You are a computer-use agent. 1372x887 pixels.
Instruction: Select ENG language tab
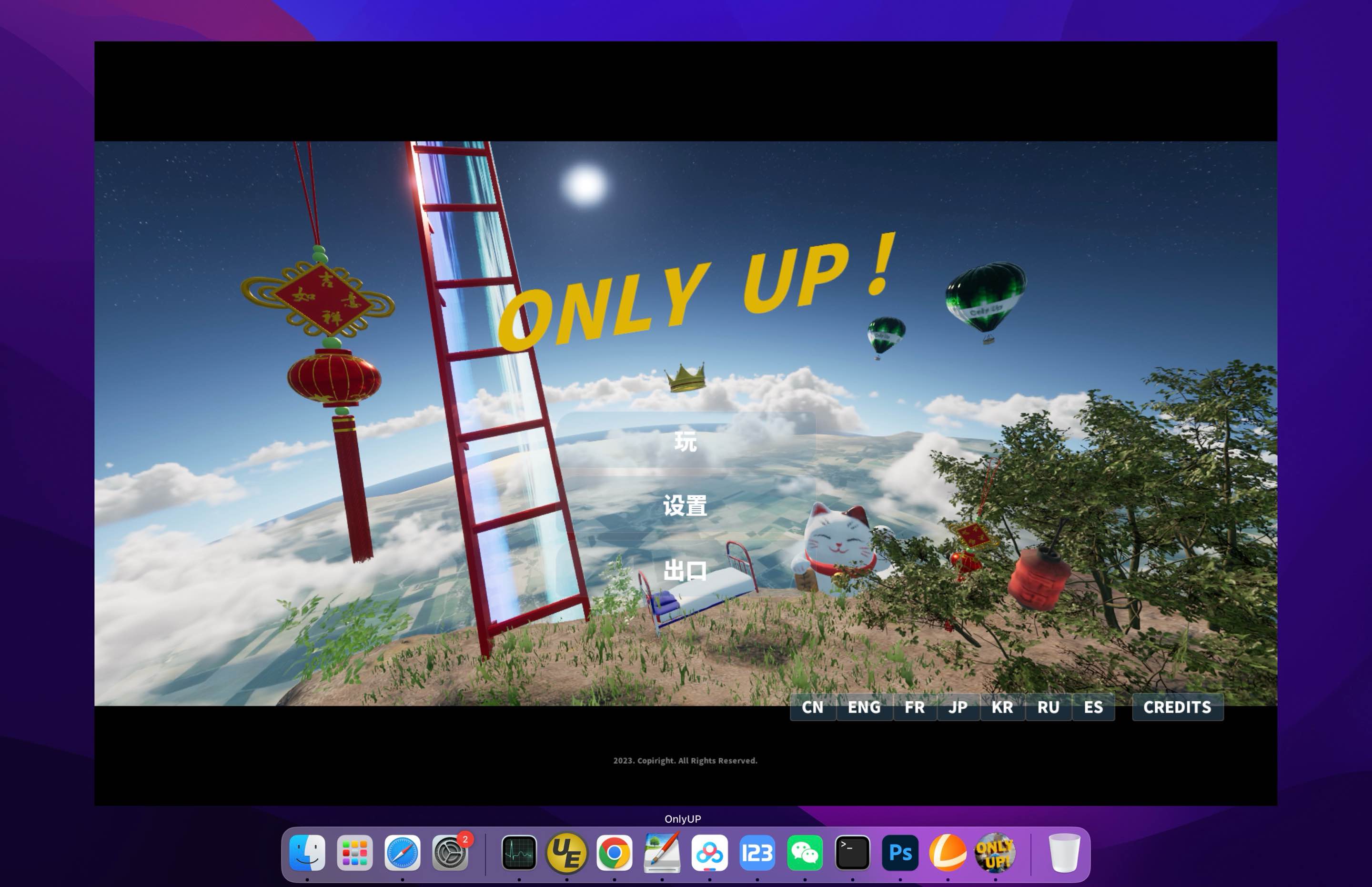pyautogui.click(x=861, y=707)
